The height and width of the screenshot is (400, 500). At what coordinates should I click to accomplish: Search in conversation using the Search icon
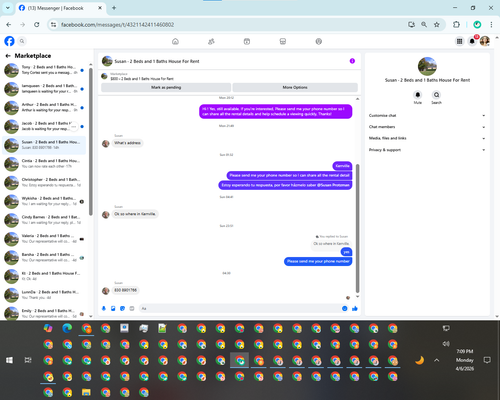[436, 95]
